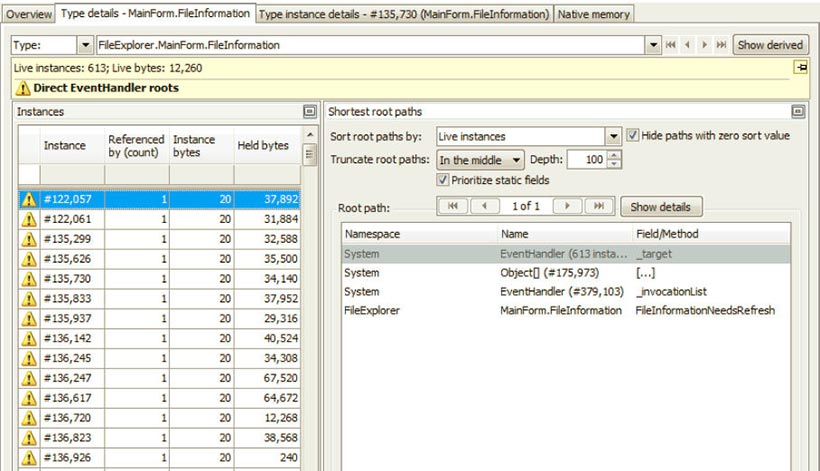
Task: Click warning icon of instance #136,926
Action: (x=29, y=458)
